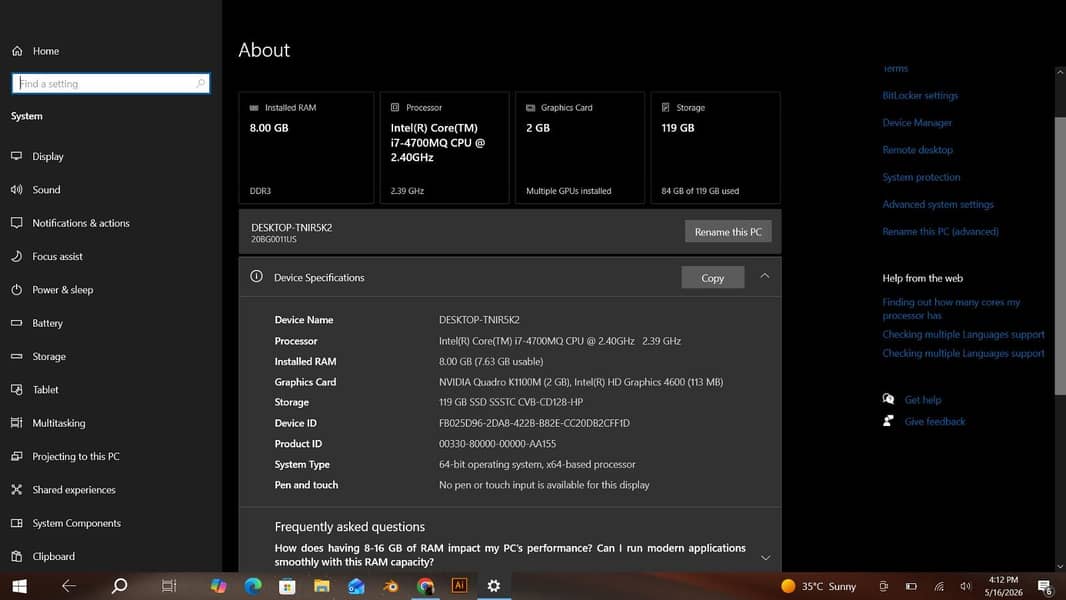
Task: Click the System Components icon
Action: 17,523
